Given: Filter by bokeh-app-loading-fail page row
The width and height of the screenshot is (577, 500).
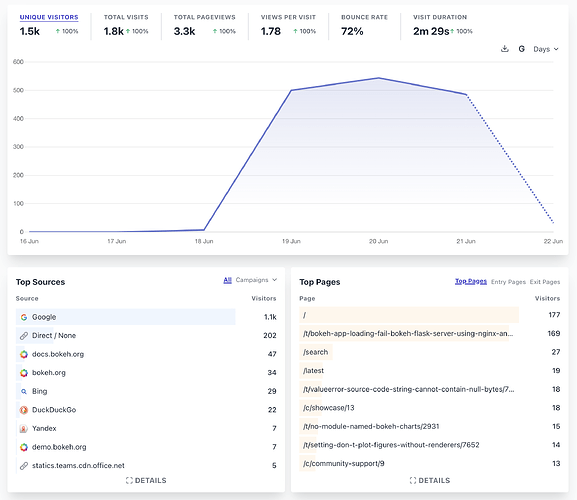Looking at the screenshot, I should tap(430, 333).
